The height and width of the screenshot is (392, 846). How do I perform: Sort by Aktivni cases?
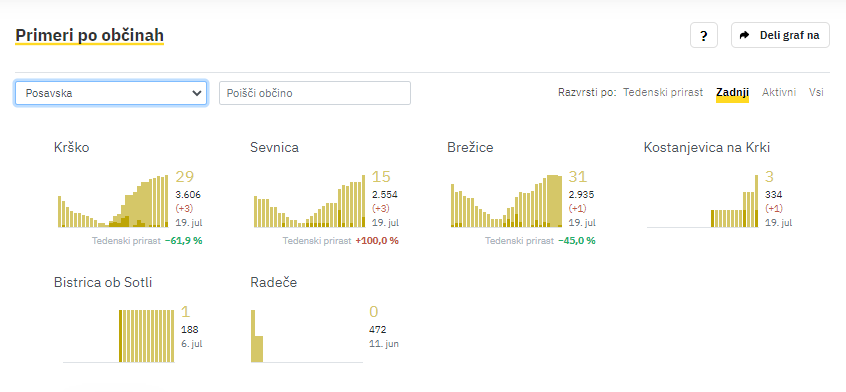click(x=779, y=93)
